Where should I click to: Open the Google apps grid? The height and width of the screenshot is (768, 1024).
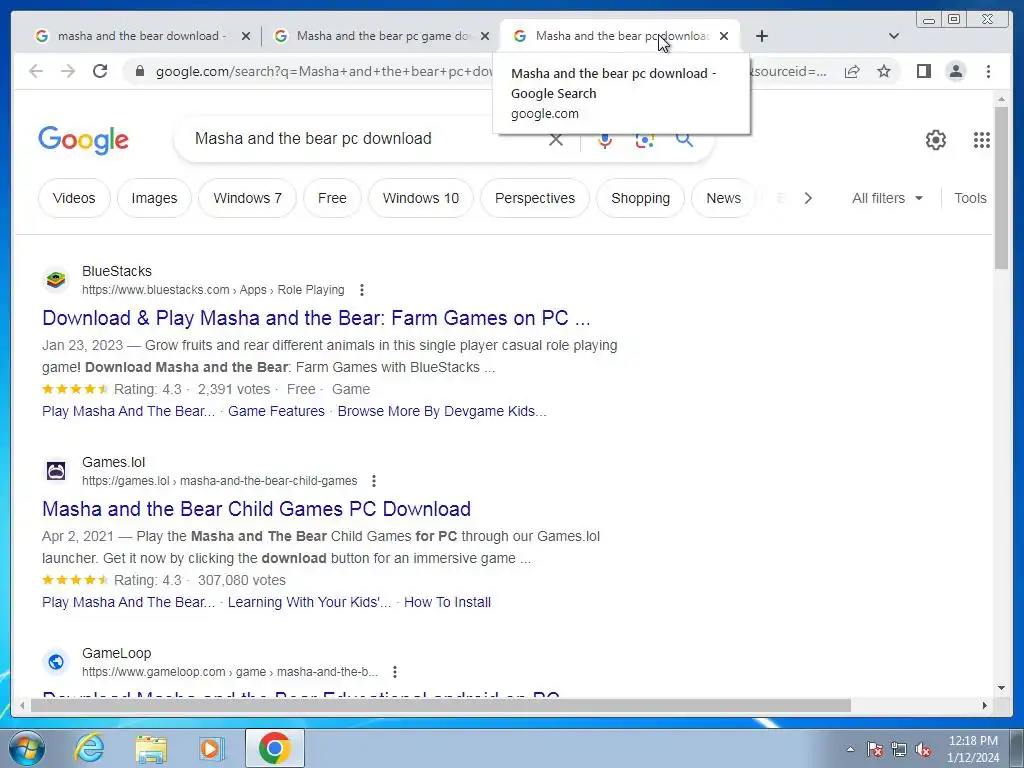pos(982,140)
